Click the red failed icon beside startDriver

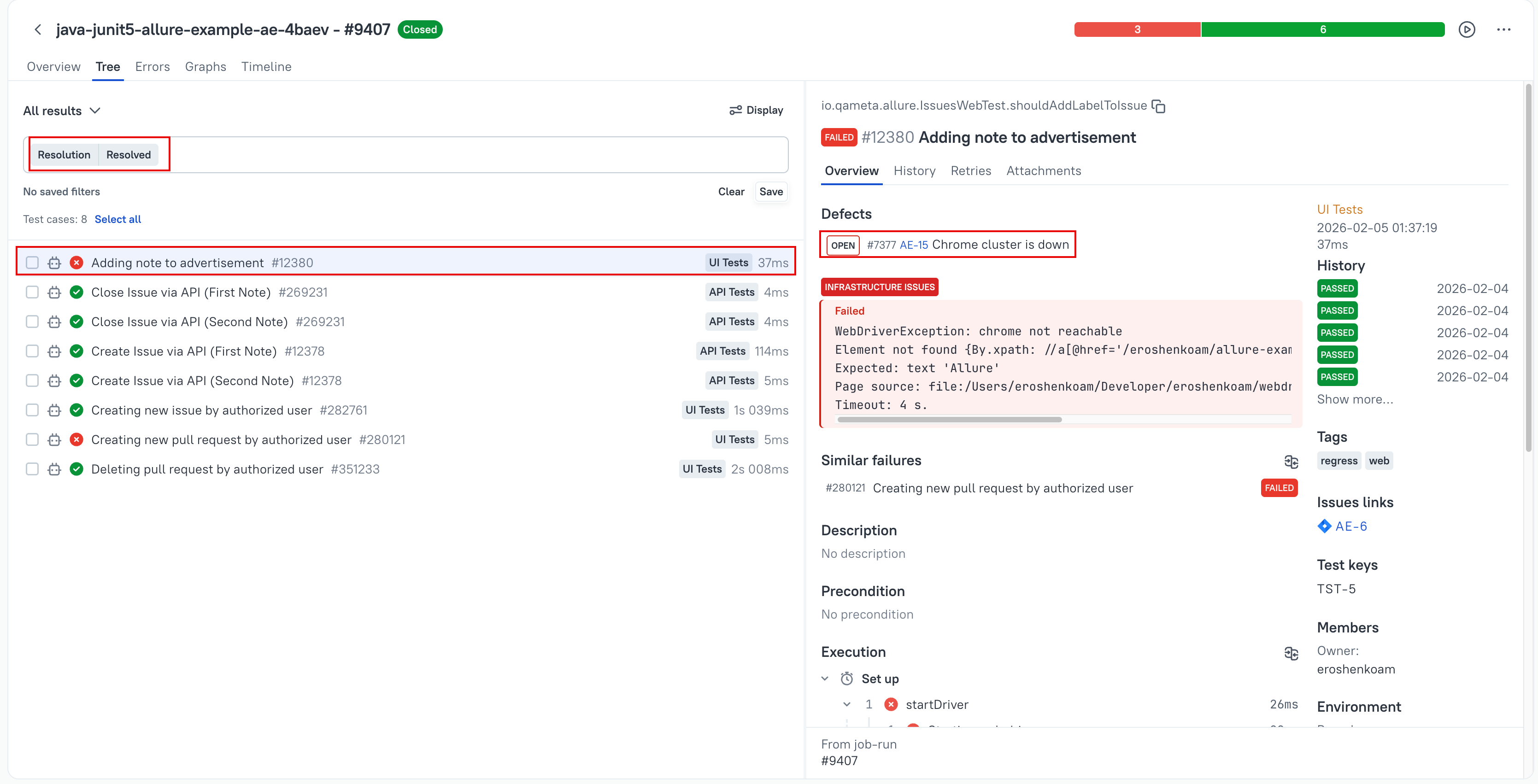pyautogui.click(x=891, y=705)
